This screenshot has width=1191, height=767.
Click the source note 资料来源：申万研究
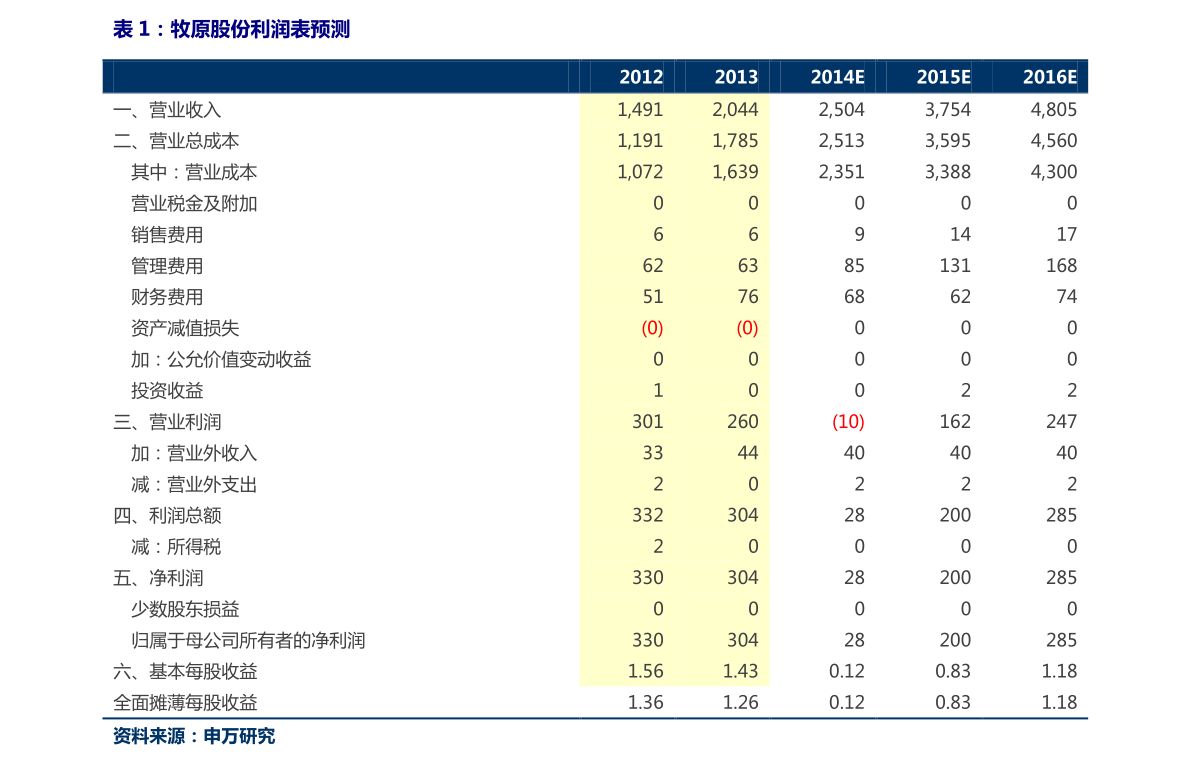click(x=194, y=737)
